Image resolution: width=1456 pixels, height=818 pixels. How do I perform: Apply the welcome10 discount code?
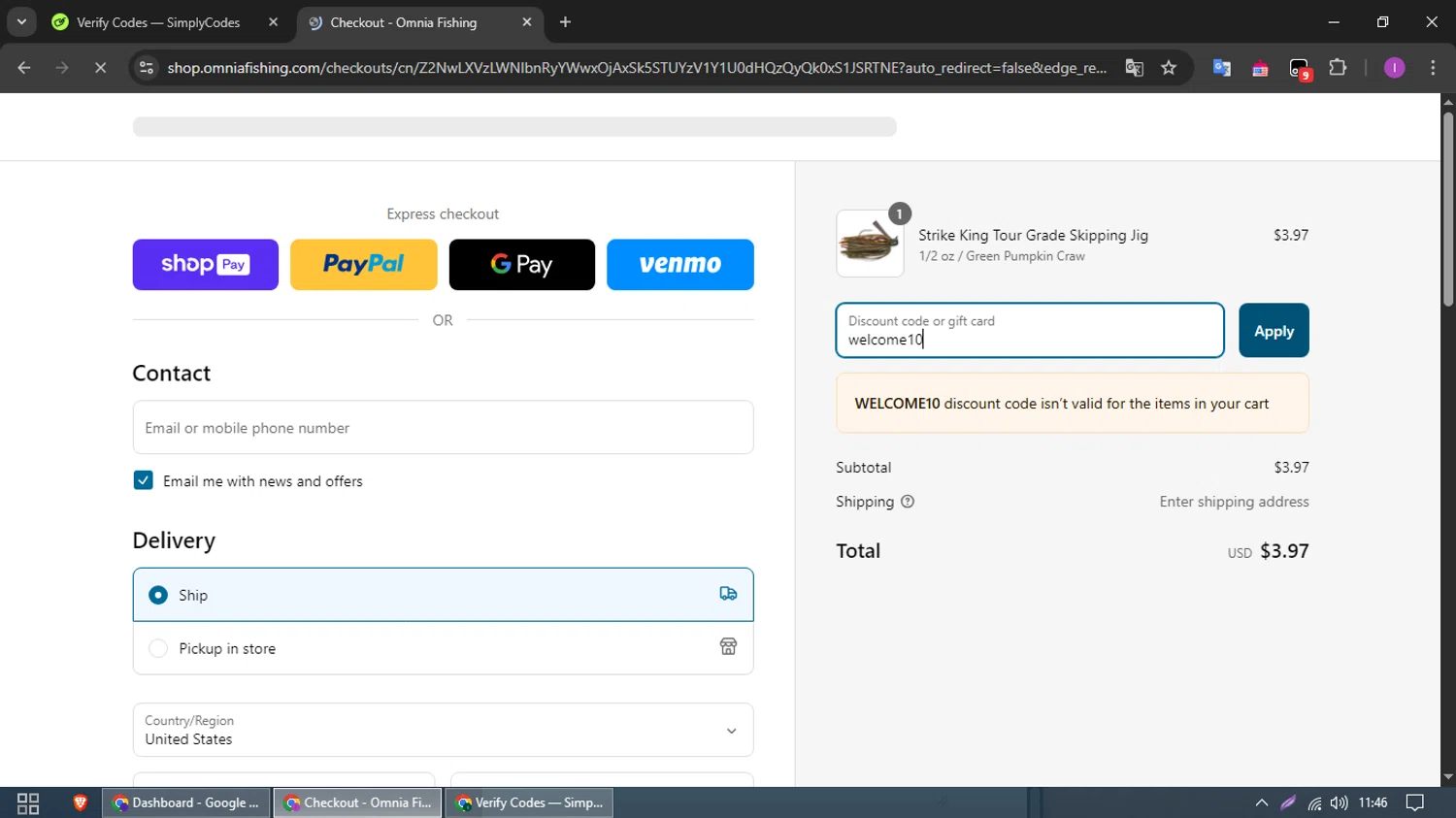[1274, 331]
